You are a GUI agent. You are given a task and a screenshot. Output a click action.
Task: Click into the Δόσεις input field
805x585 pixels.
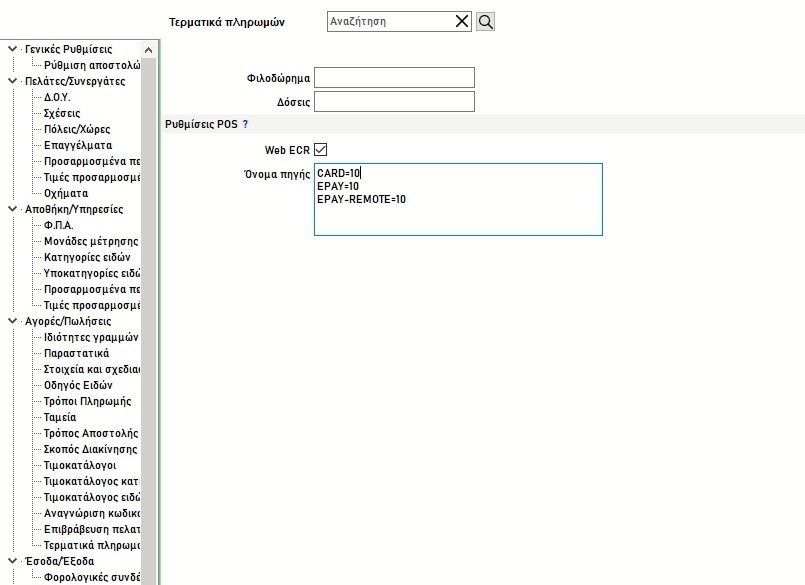coord(394,102)
